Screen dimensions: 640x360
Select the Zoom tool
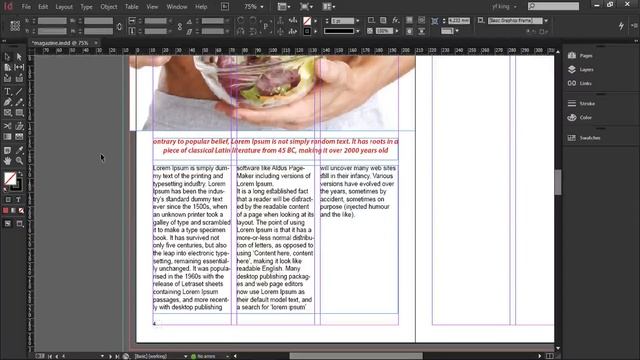(19, 161)
